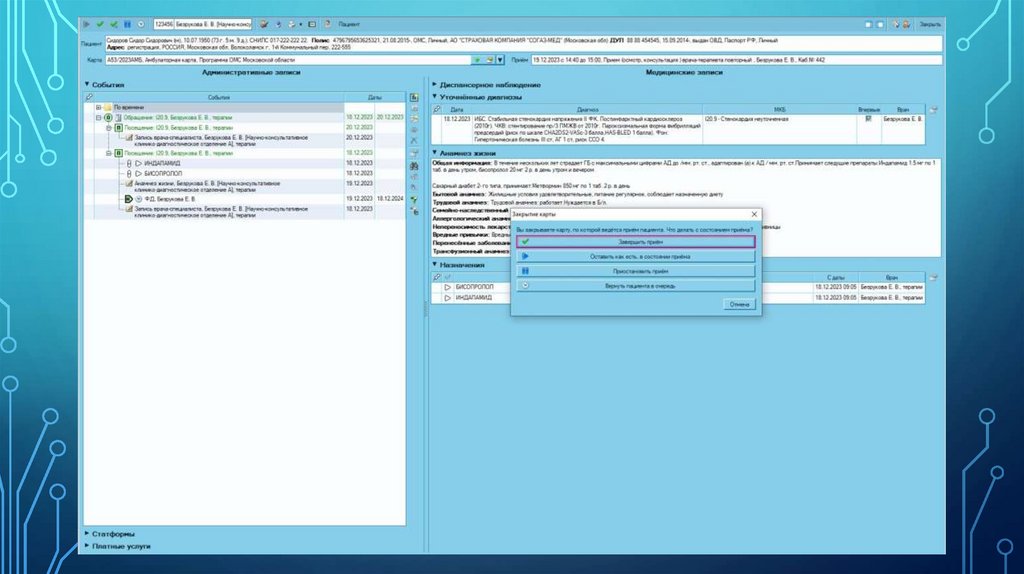Select ИНДАПАМИД in the events tree
The width and height of the screenshot is (1024, 574).
160,162
